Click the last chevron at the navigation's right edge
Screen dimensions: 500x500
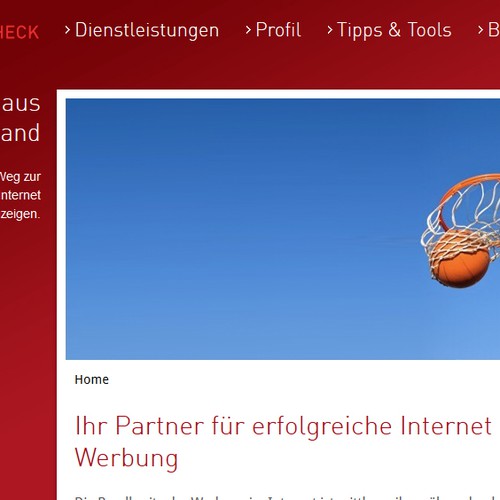pyautogui.click(x=480, y=30)
